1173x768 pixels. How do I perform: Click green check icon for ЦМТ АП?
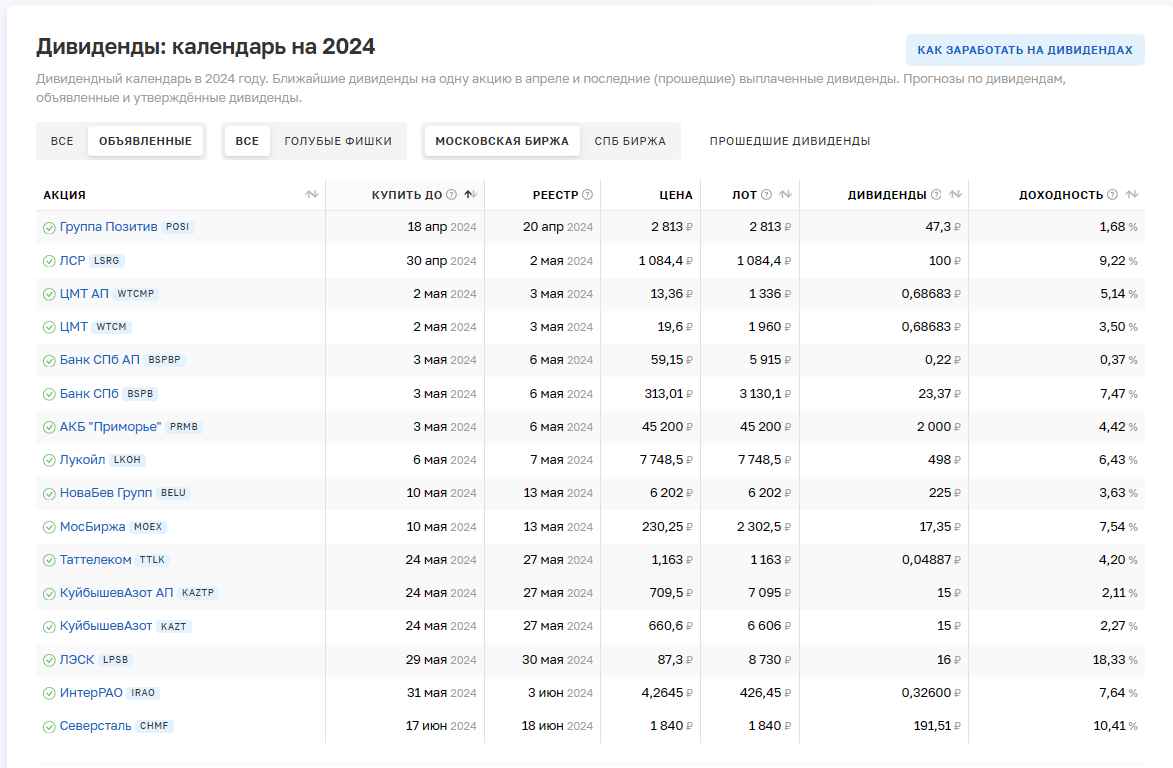pyautogui.click(x=49, y=294)
